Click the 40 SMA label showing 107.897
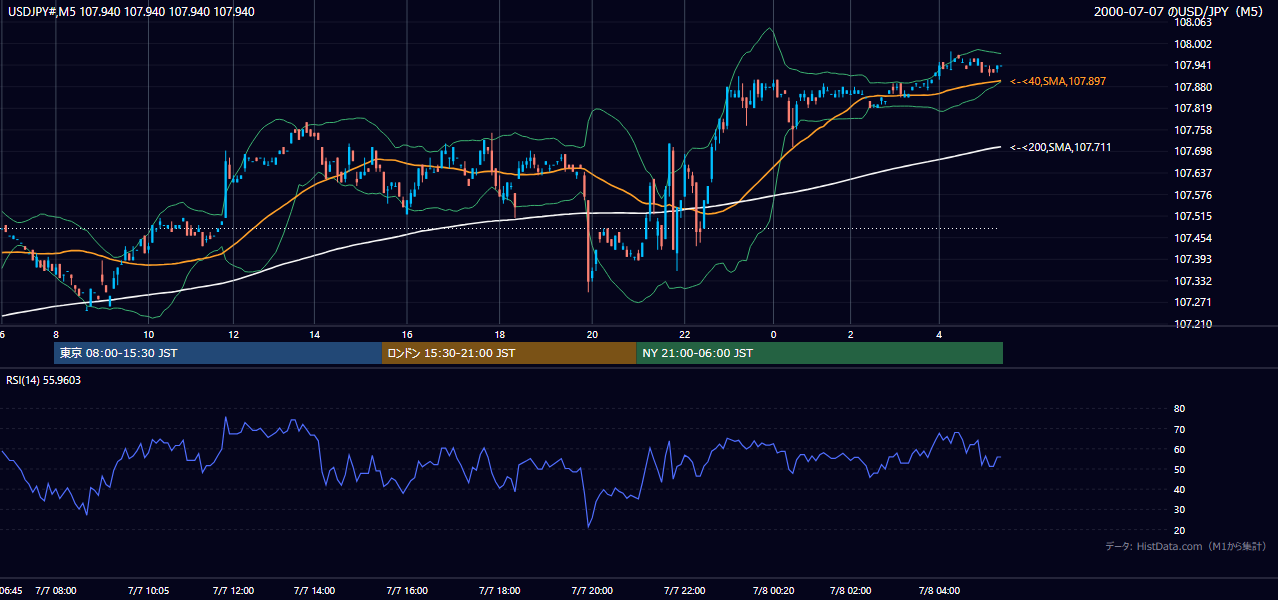Image resolution: width=1278 pixels, height=600 pixels. pyautogui.click(x=1058, y=81)
